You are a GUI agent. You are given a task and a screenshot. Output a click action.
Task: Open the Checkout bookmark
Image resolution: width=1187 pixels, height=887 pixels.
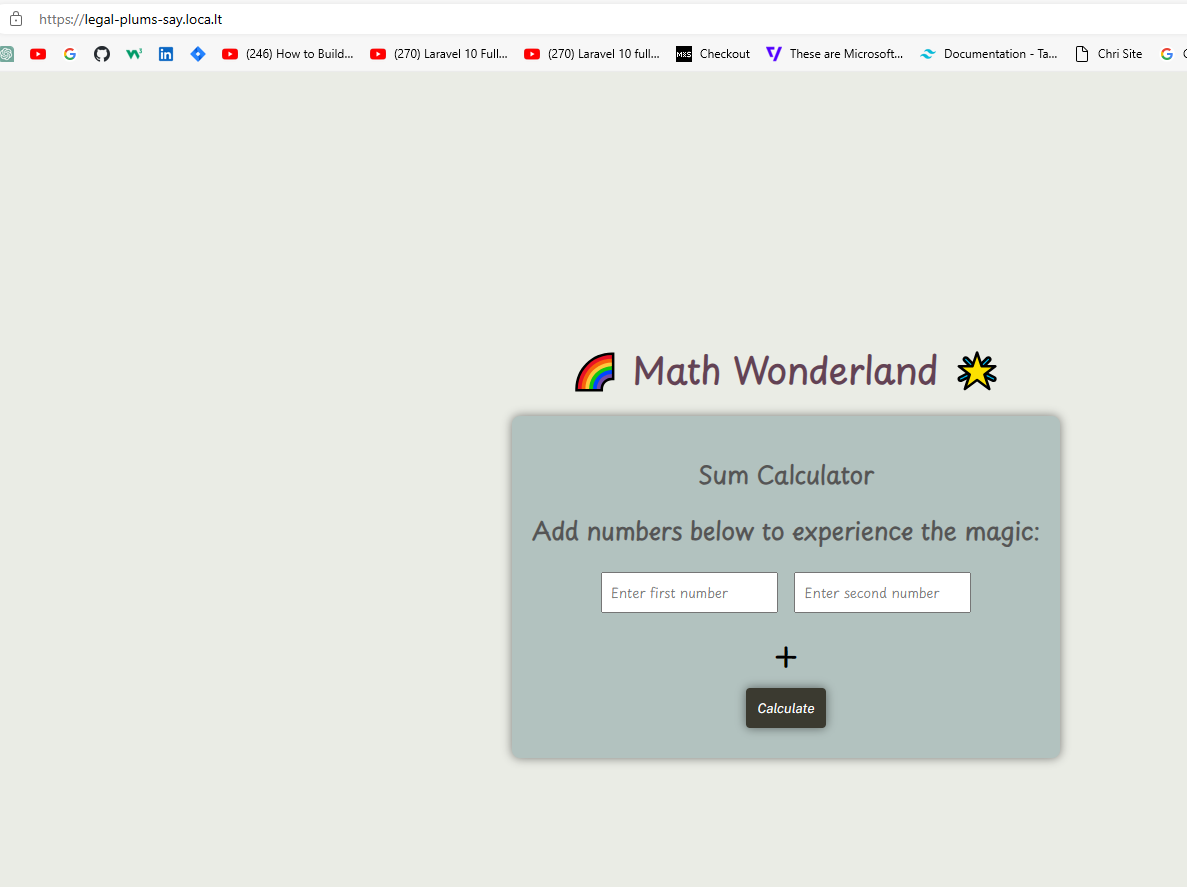712,54
